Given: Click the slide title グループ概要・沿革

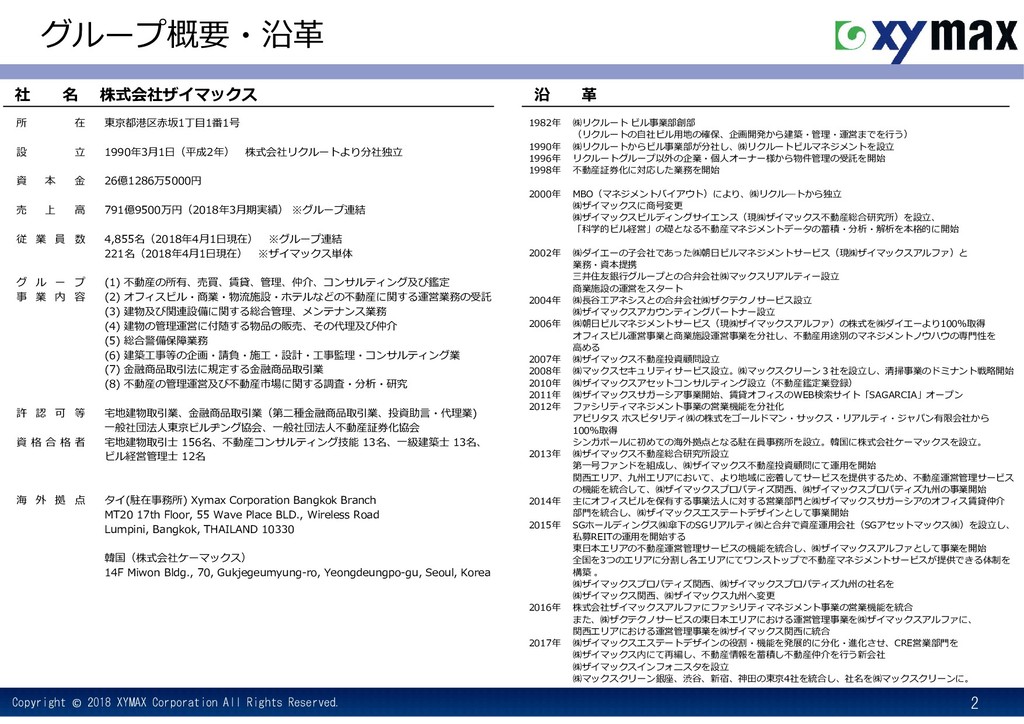Looking at the screenshot, I should pyautogui.click(x=182, y=34).
